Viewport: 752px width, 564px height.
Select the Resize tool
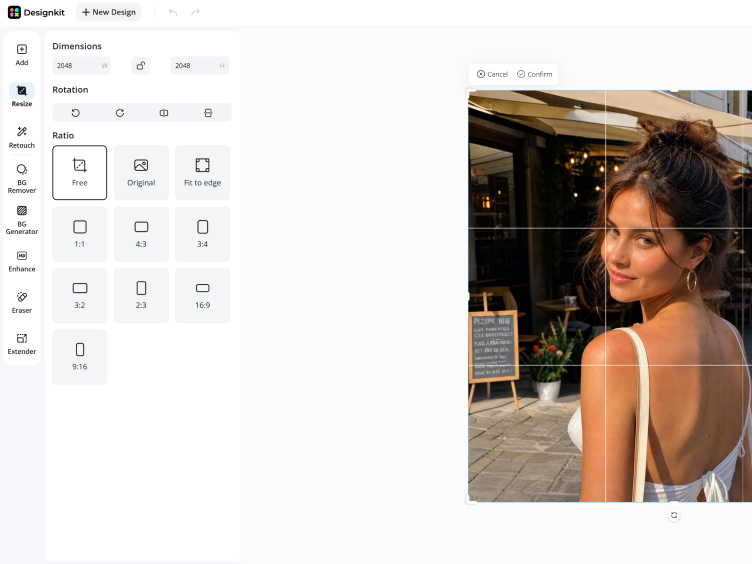tap(22, 95)
